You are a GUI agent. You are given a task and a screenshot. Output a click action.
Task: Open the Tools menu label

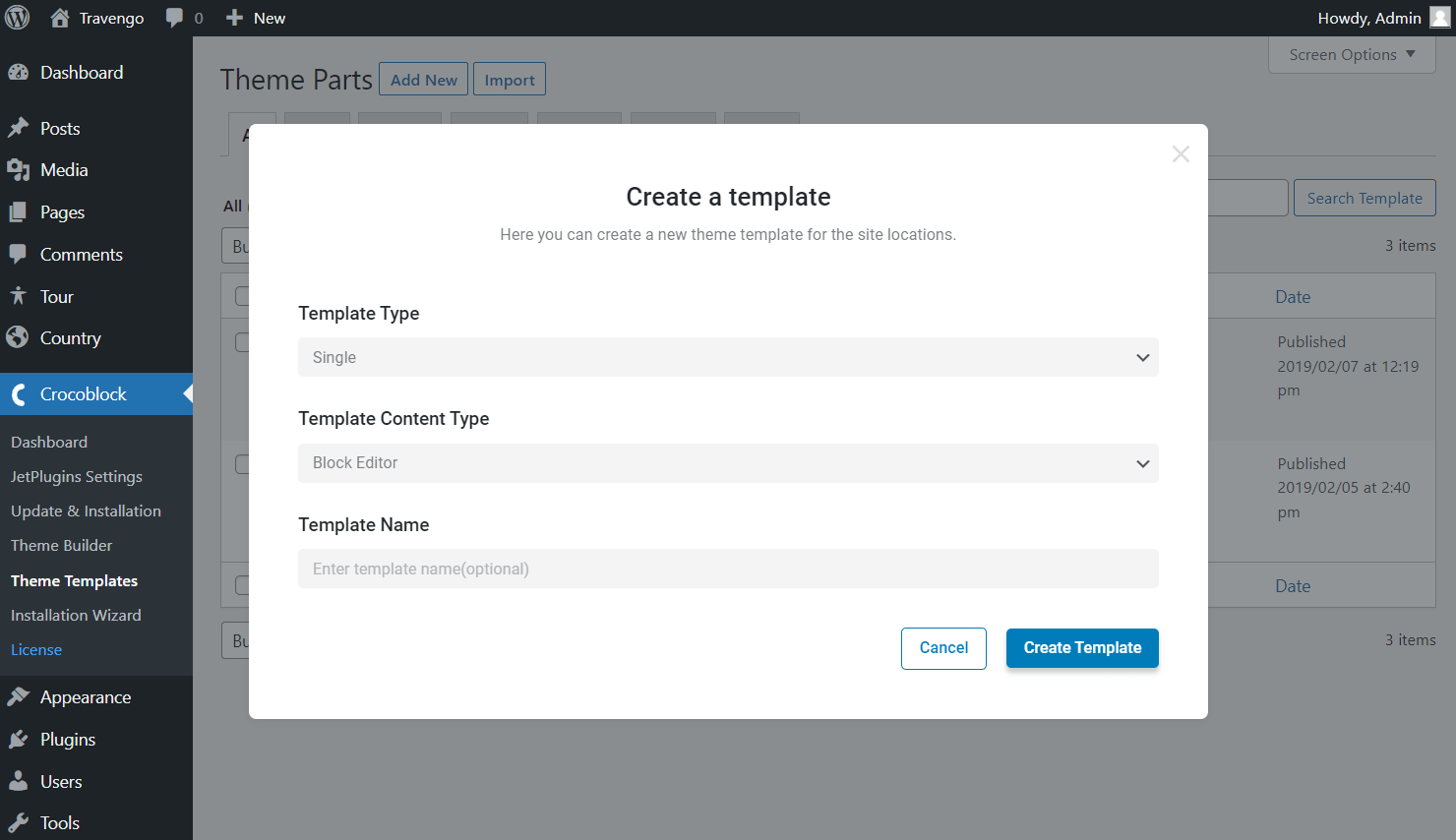[60, 823]
